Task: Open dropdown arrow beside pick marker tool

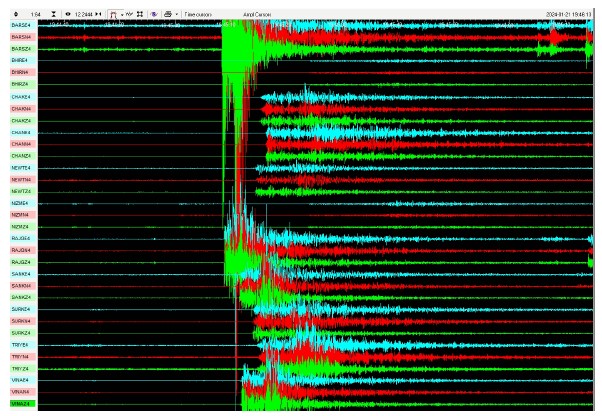Action: click(121, 15)
